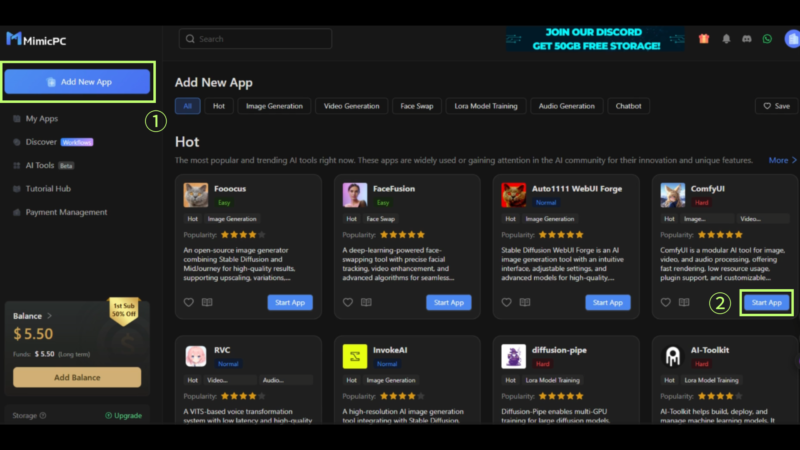Viewport: 800px width, 450px height.
Task: Click the storage help question mark icon
Action: click(43, 415)
